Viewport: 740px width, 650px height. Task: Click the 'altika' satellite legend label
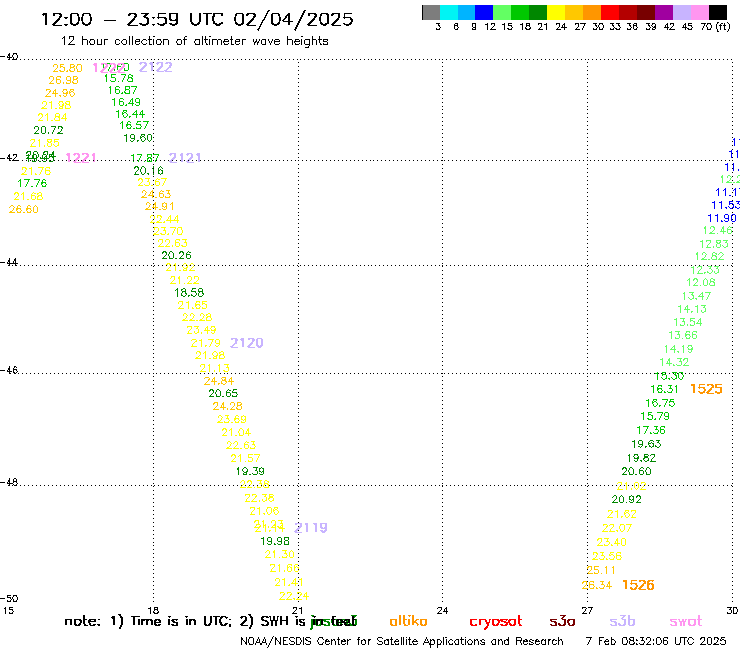[408, 621]
